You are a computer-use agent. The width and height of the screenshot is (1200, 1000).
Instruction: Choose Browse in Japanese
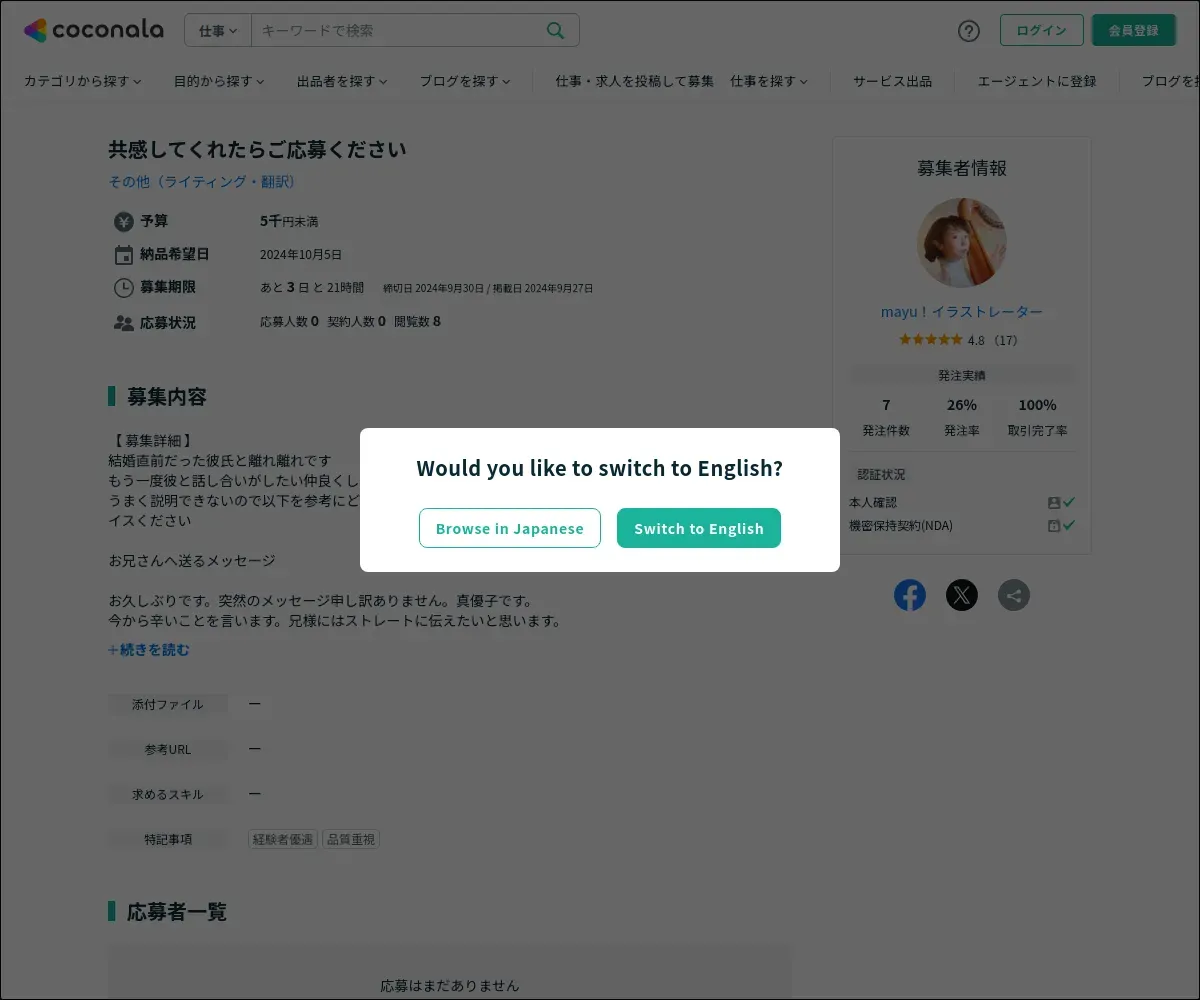tap(510, 528)
